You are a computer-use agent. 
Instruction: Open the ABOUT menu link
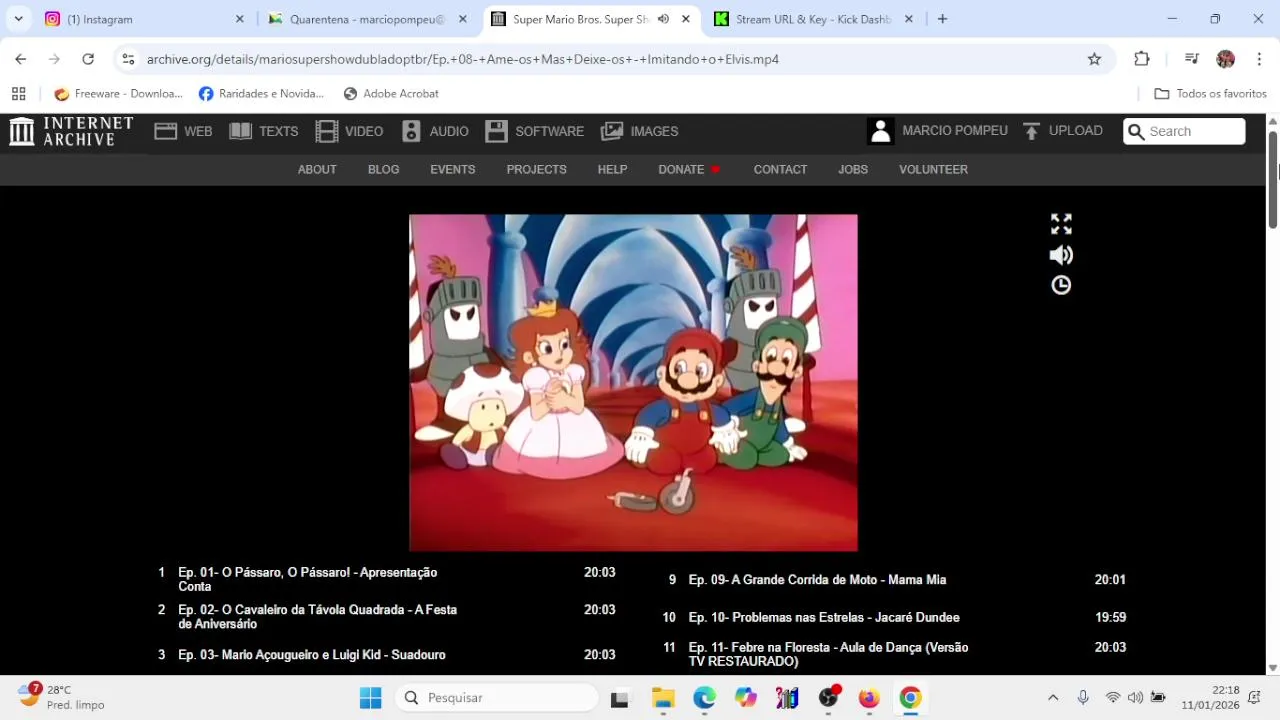(317, 170)
